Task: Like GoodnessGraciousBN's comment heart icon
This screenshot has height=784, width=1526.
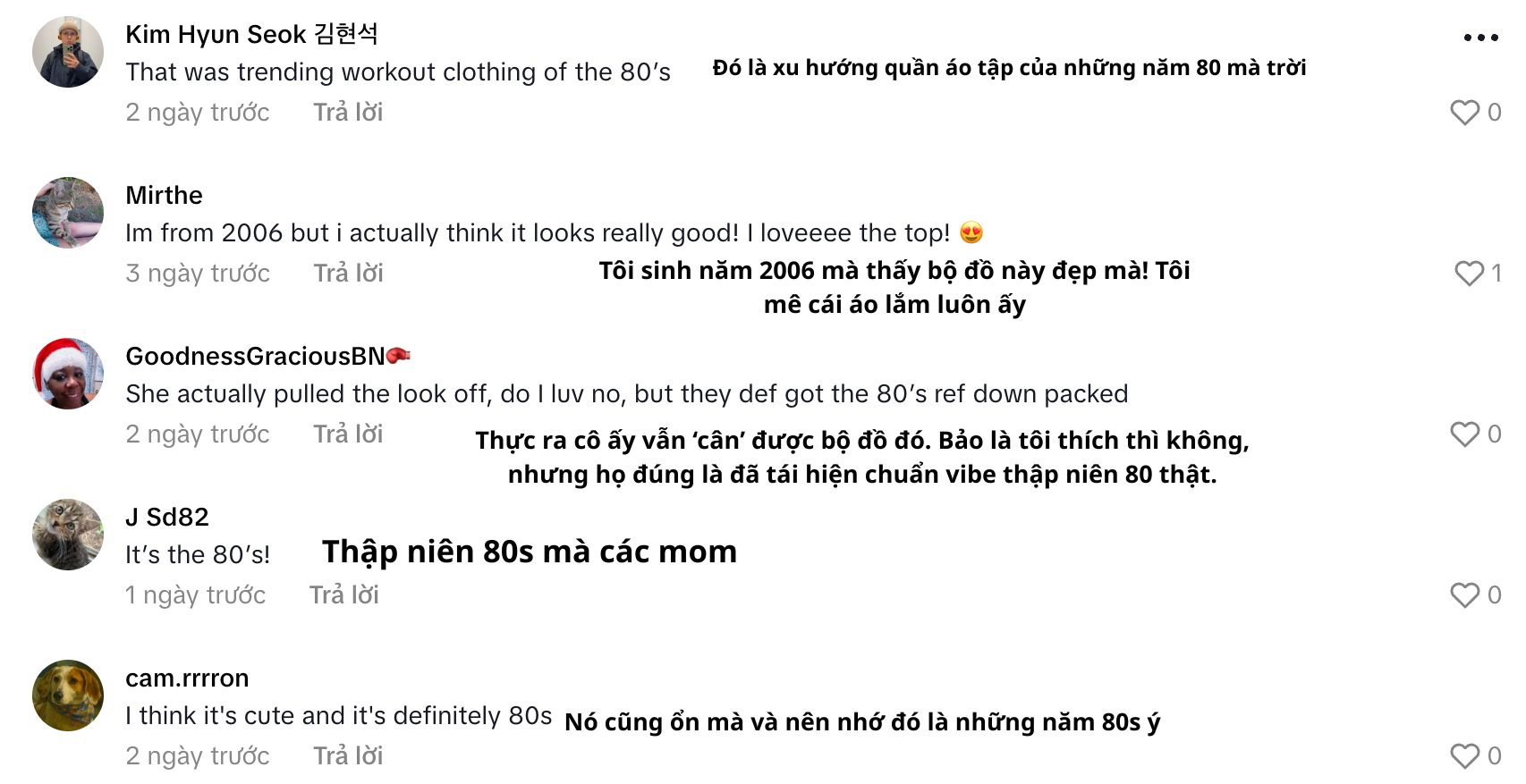Action: (x=1465, y=434)
